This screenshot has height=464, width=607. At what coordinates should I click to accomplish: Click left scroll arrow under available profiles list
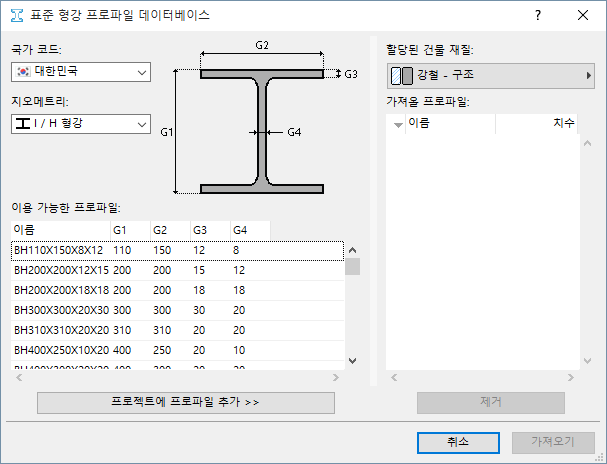(x=19, y=377)
